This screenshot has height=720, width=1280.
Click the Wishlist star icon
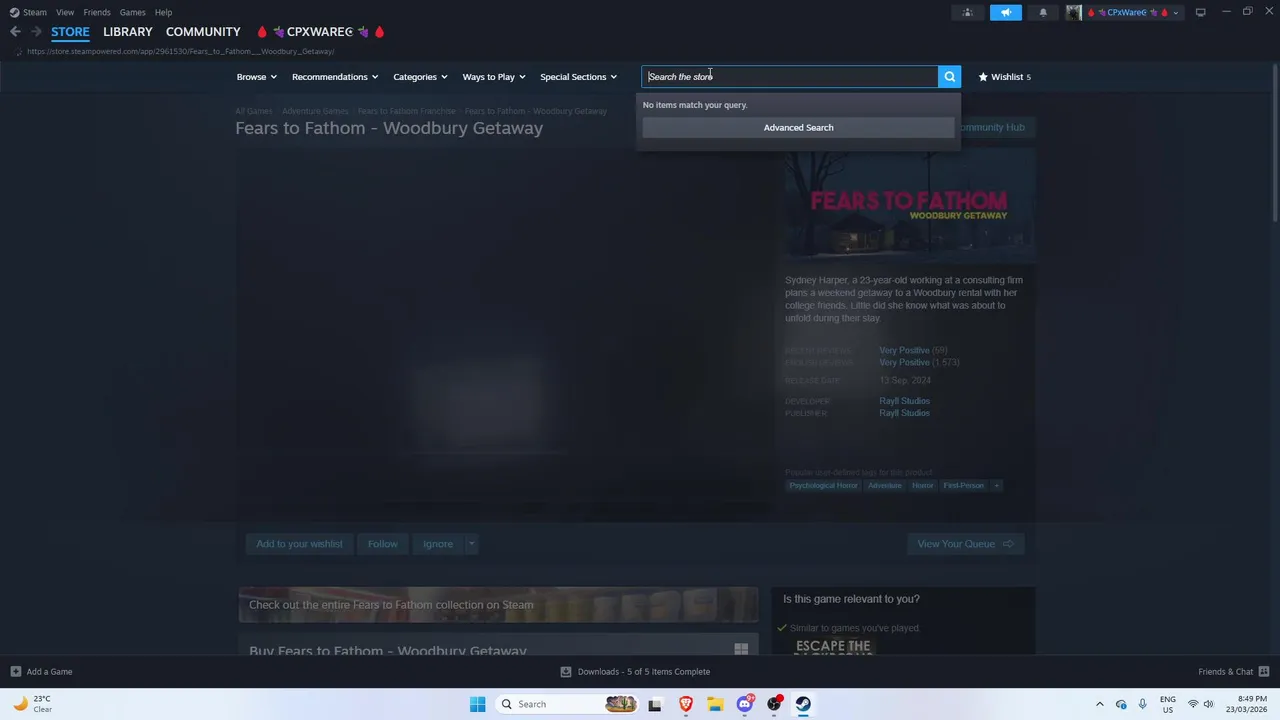point(983,77)
